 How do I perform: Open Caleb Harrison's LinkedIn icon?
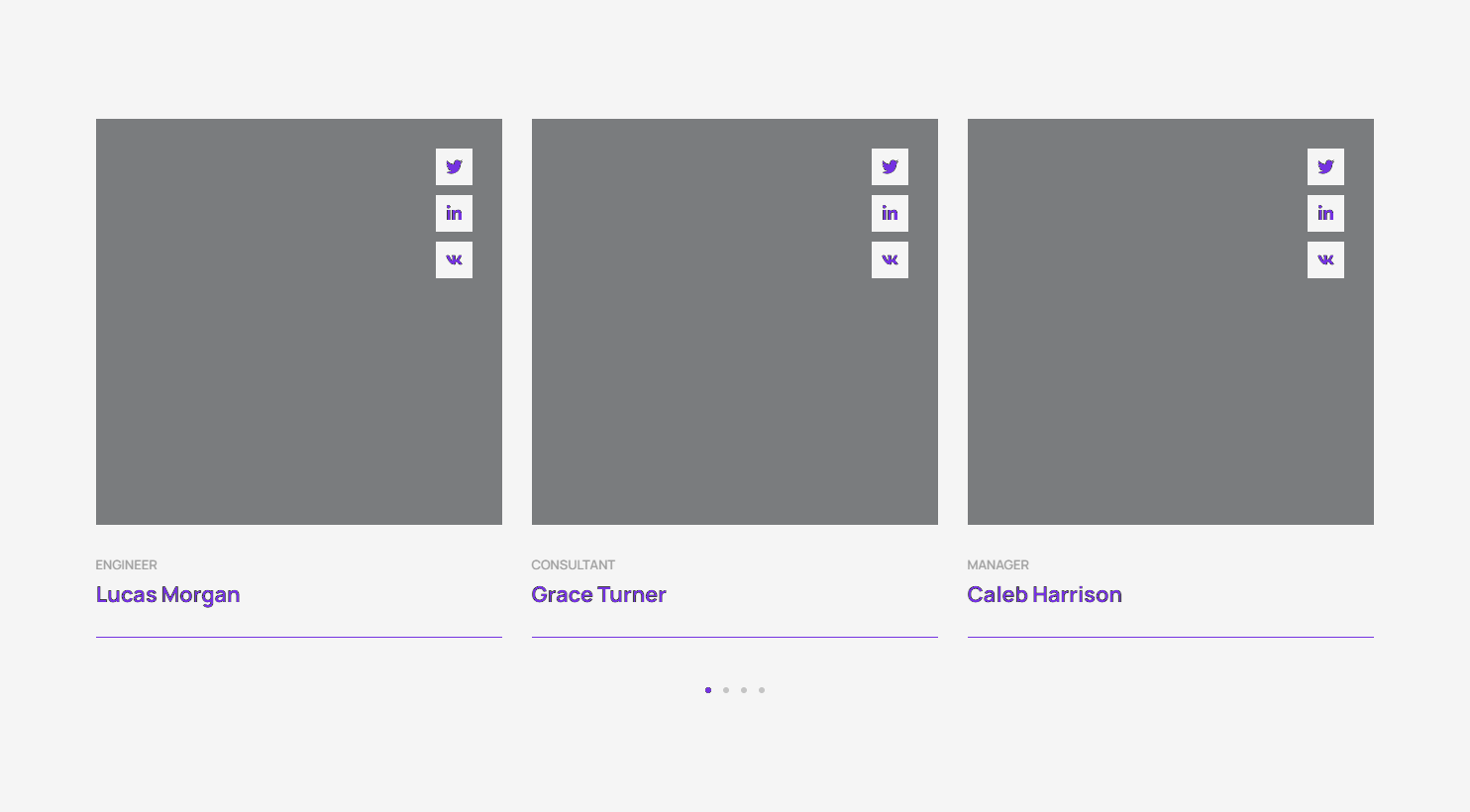[x=1325, y=213]
